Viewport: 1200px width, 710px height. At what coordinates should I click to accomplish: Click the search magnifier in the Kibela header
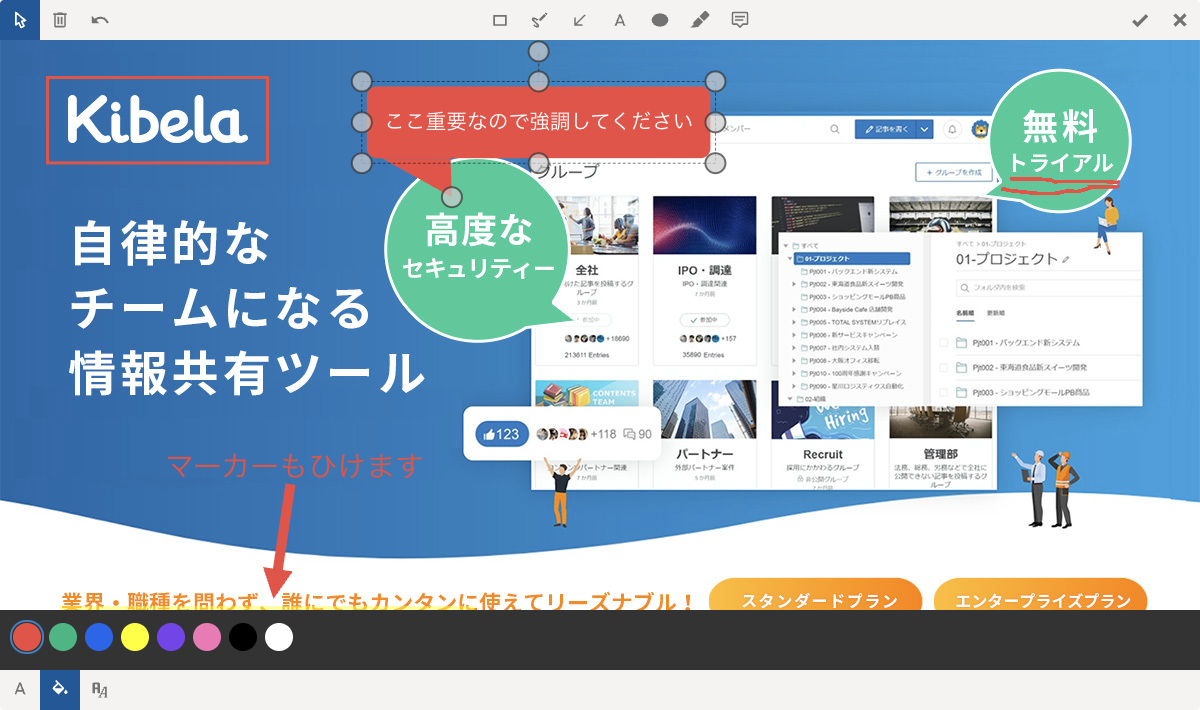click(835, 129)
